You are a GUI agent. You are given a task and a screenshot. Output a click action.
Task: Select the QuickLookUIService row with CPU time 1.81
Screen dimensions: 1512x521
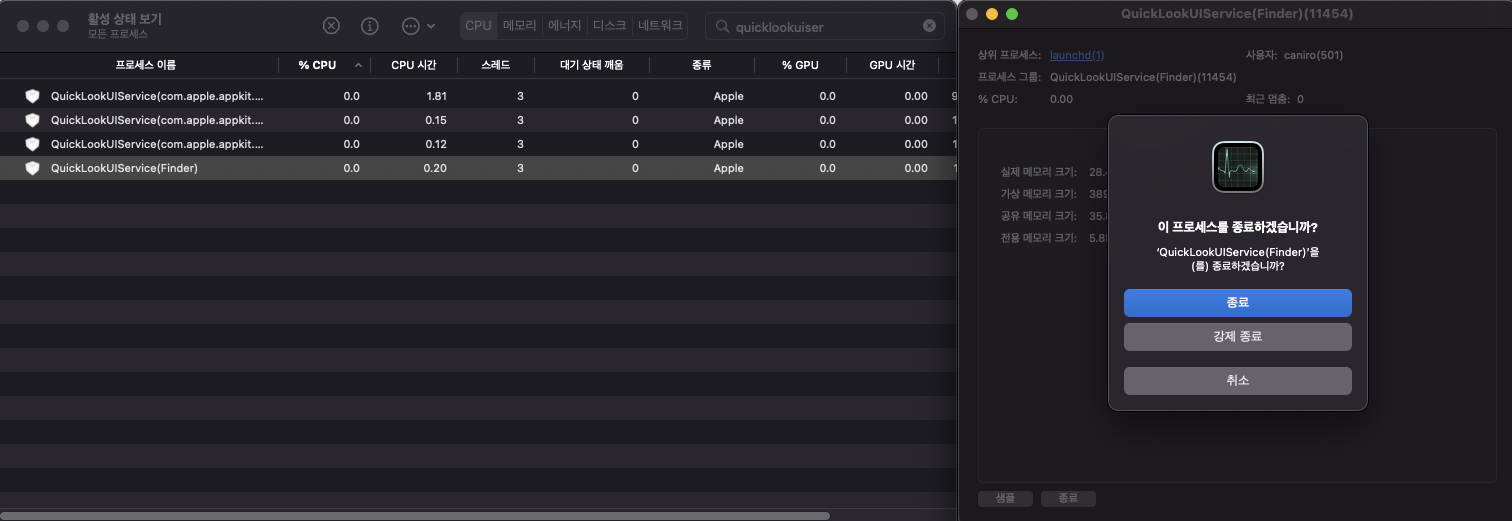(478, 96)
